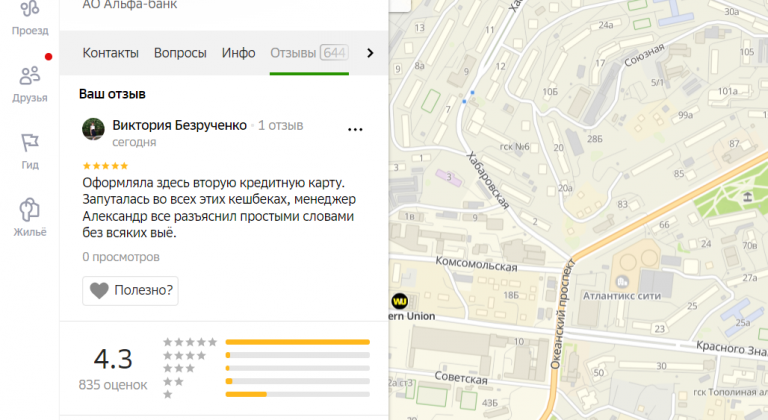Open the Гид guide flag icon
The height and width of the screenshot is (420, 768).
tap(30, 143)
